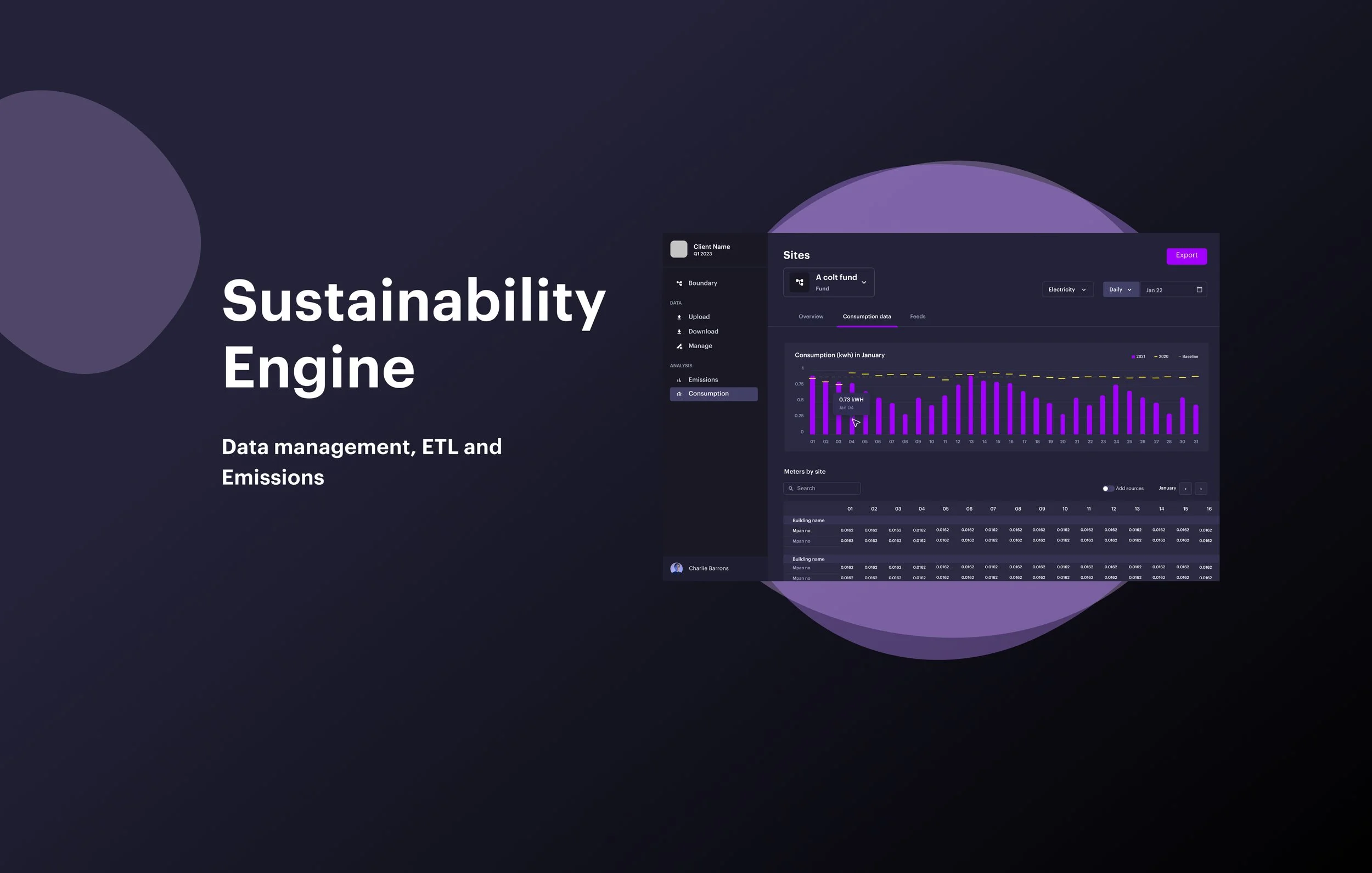
Task: Click Charlie Barrons profile avatar
Action: [x=676, y=568]
